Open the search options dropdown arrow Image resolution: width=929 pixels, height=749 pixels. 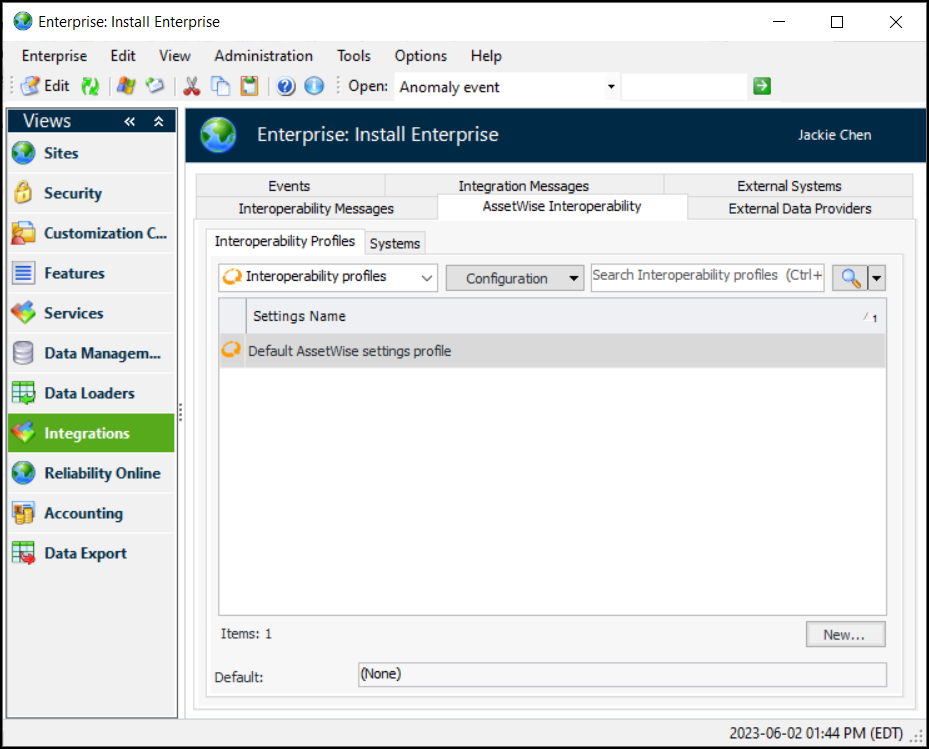click(877, 278)
